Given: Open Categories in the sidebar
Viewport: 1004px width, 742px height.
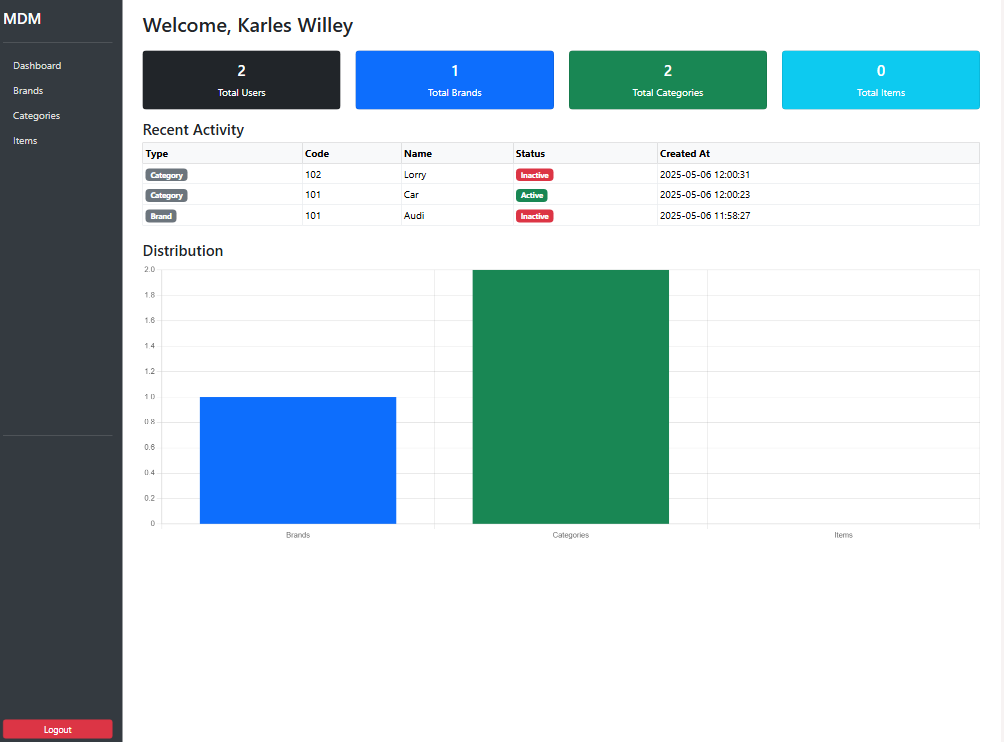Looking at the screenshot, I should click(x=36, y=115).
